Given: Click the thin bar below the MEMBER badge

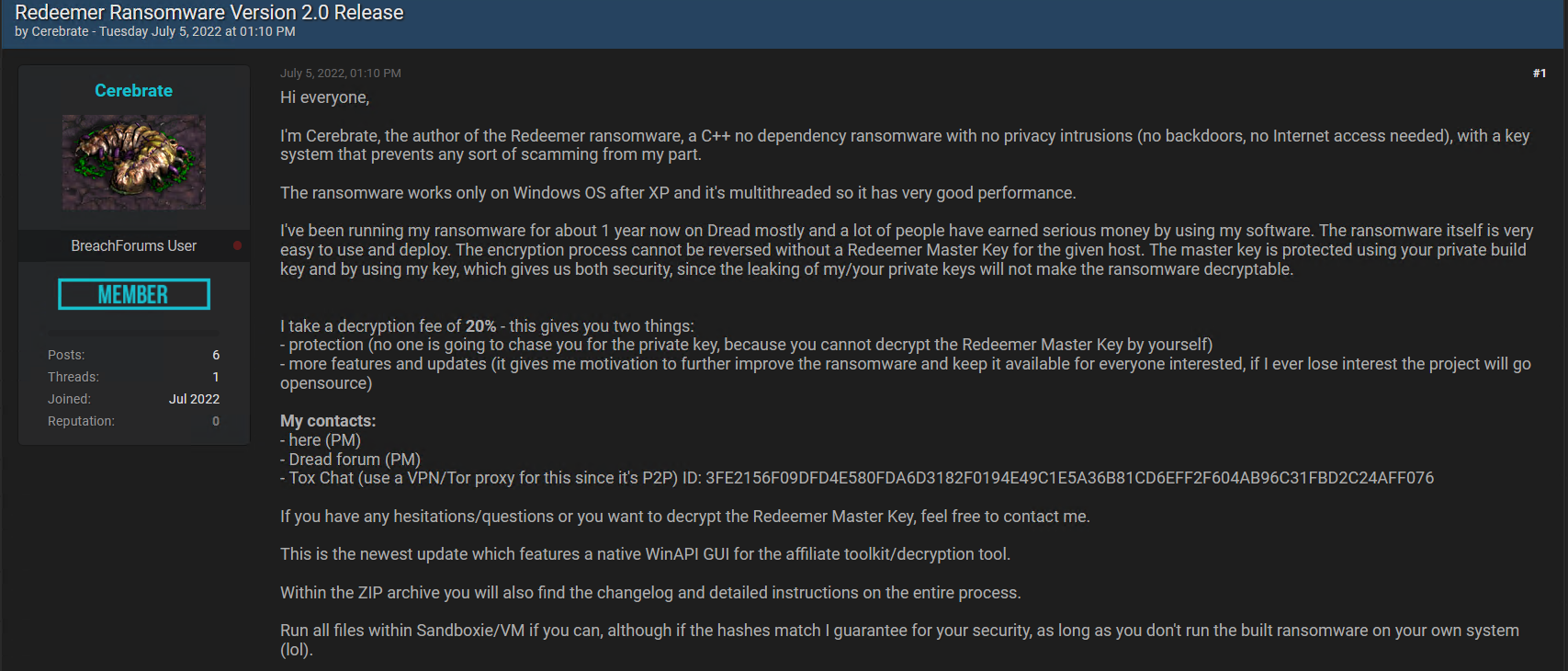Looking at the screenshot, I should (134, 332).
